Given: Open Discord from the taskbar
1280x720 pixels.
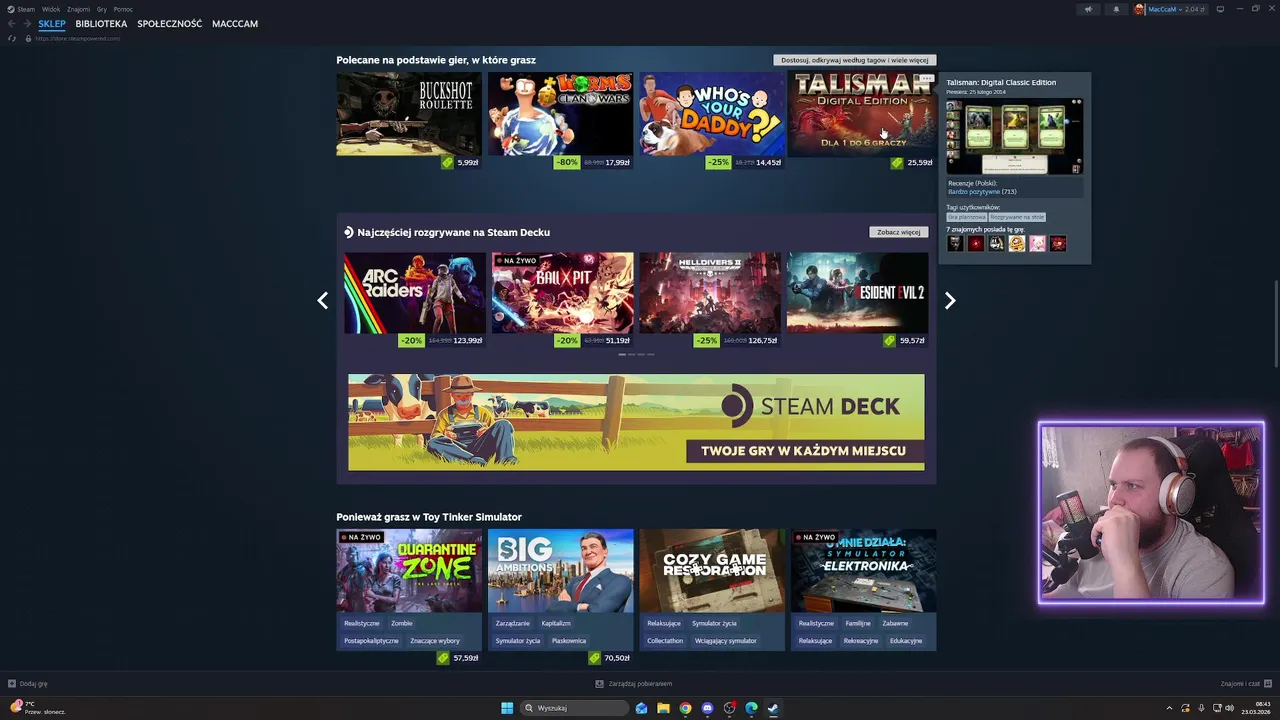Looking at the screenshot, I should click(707, 708).
